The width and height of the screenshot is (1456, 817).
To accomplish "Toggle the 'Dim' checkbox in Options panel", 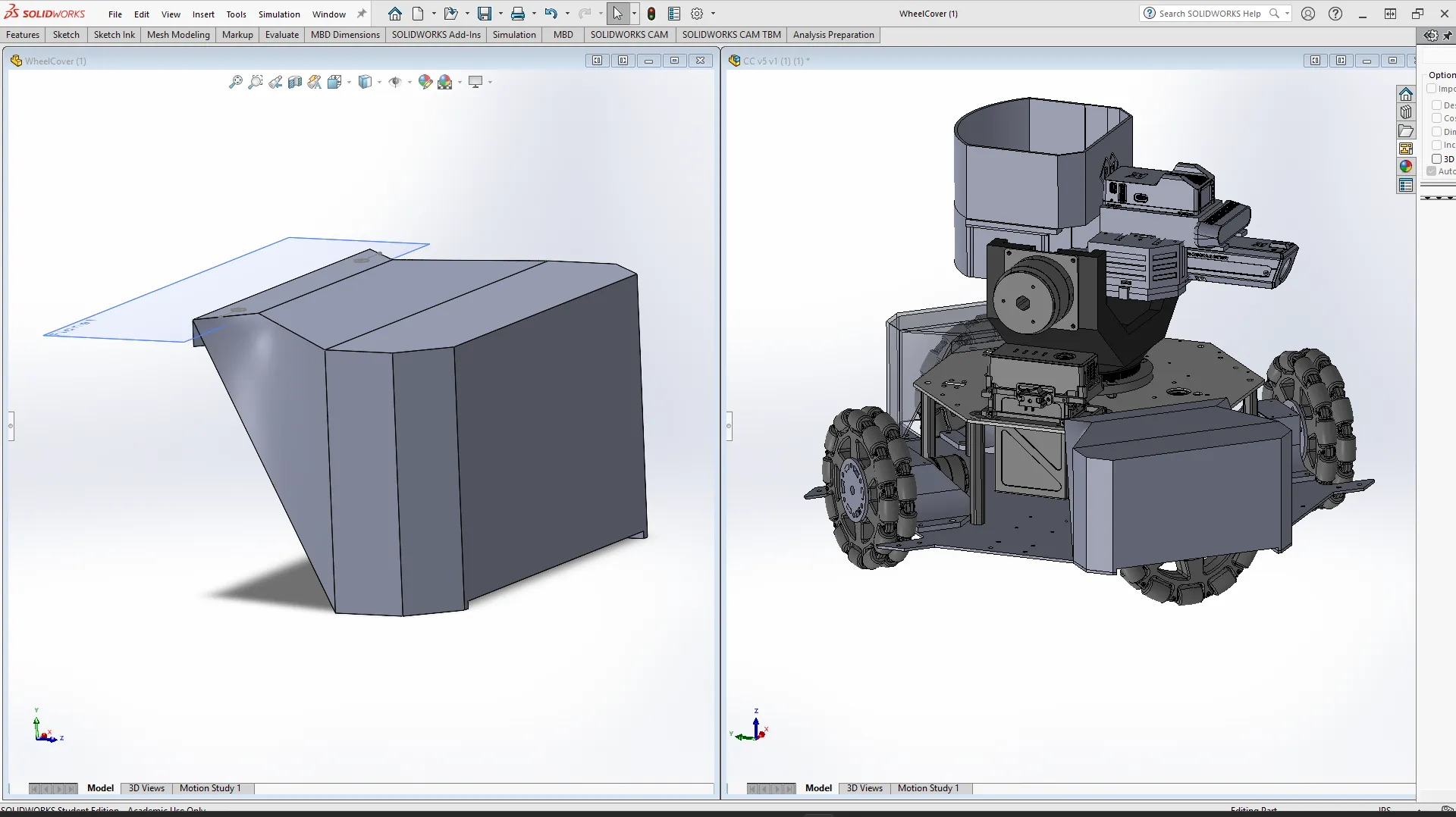I will point(1436,132).
